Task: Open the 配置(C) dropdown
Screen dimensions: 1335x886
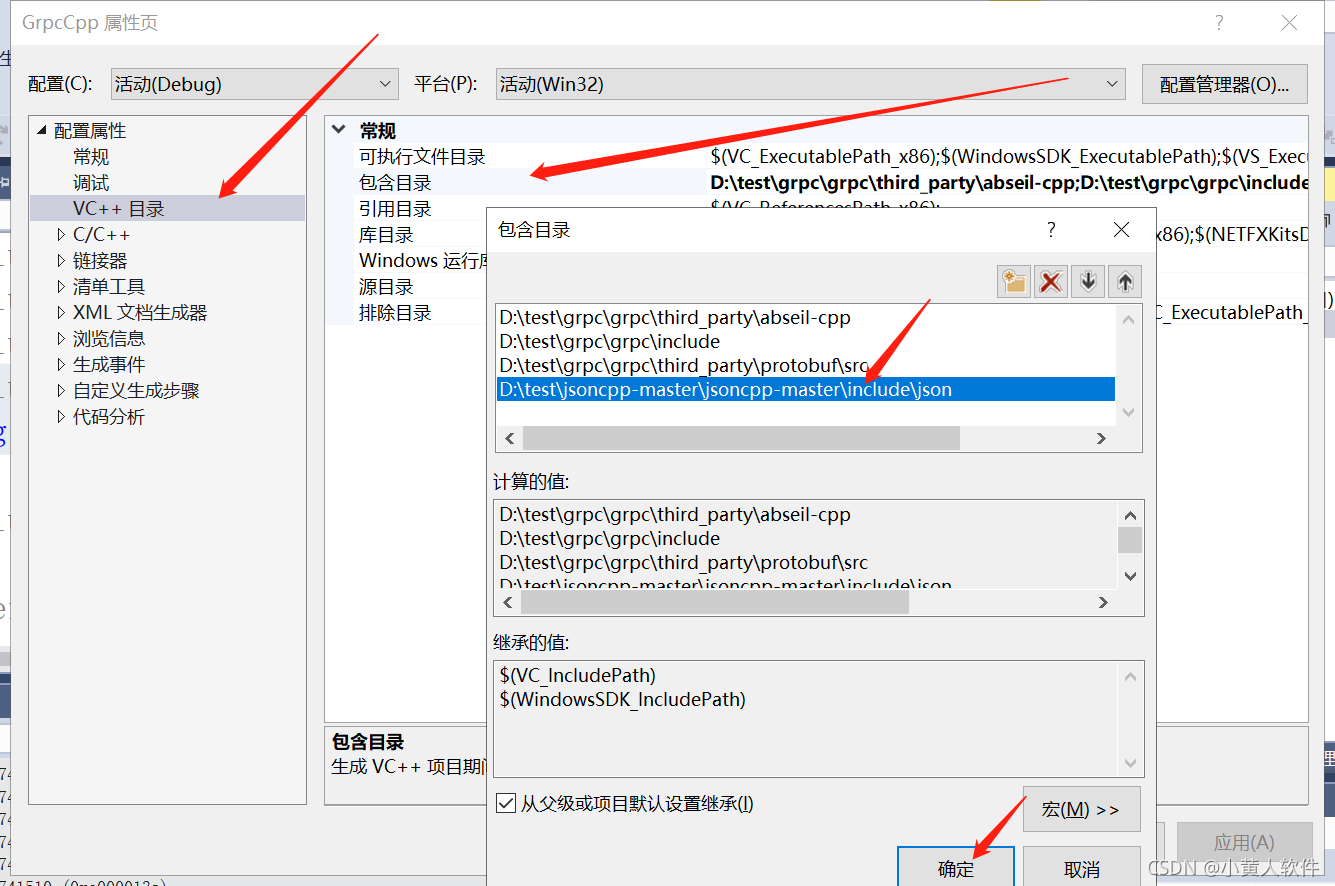Action: (383, 84)
